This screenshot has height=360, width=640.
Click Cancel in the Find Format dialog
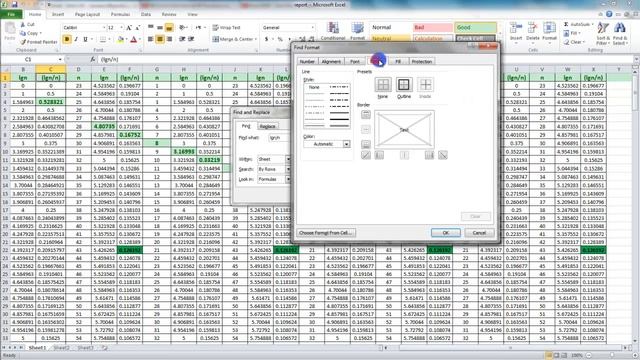click(479, 233)
